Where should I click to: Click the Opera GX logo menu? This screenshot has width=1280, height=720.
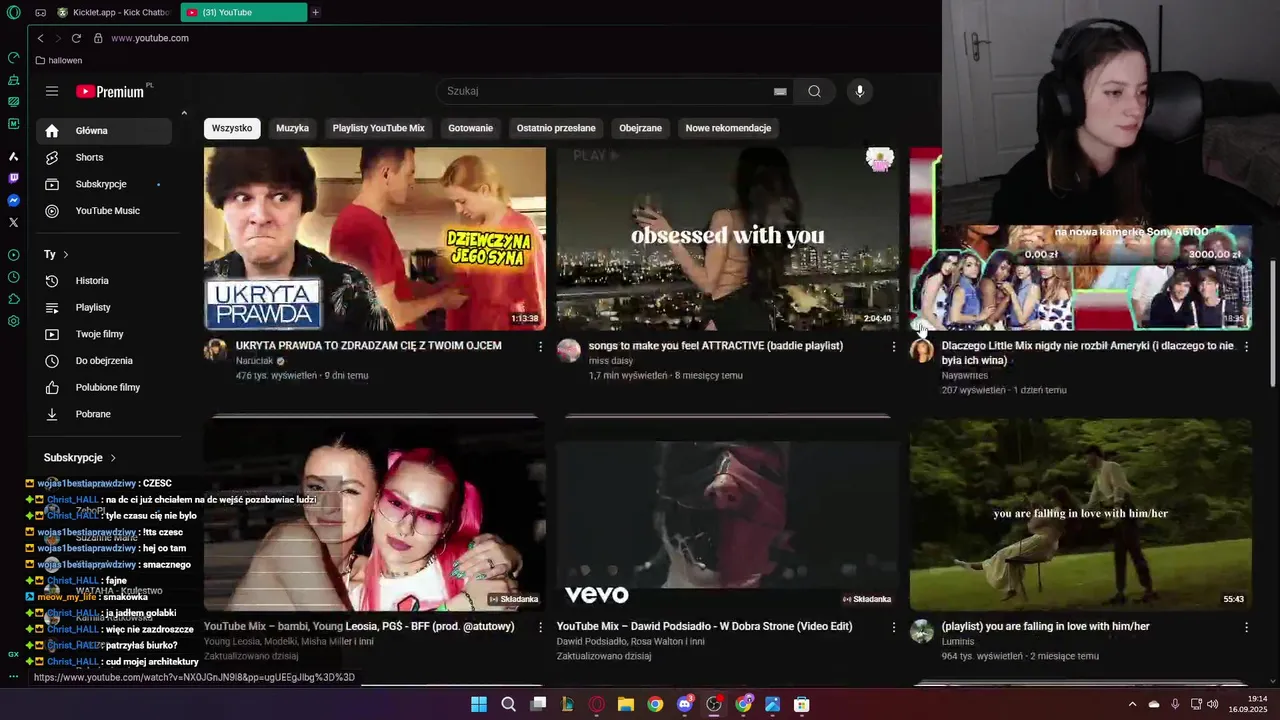(x=13, y=13)
